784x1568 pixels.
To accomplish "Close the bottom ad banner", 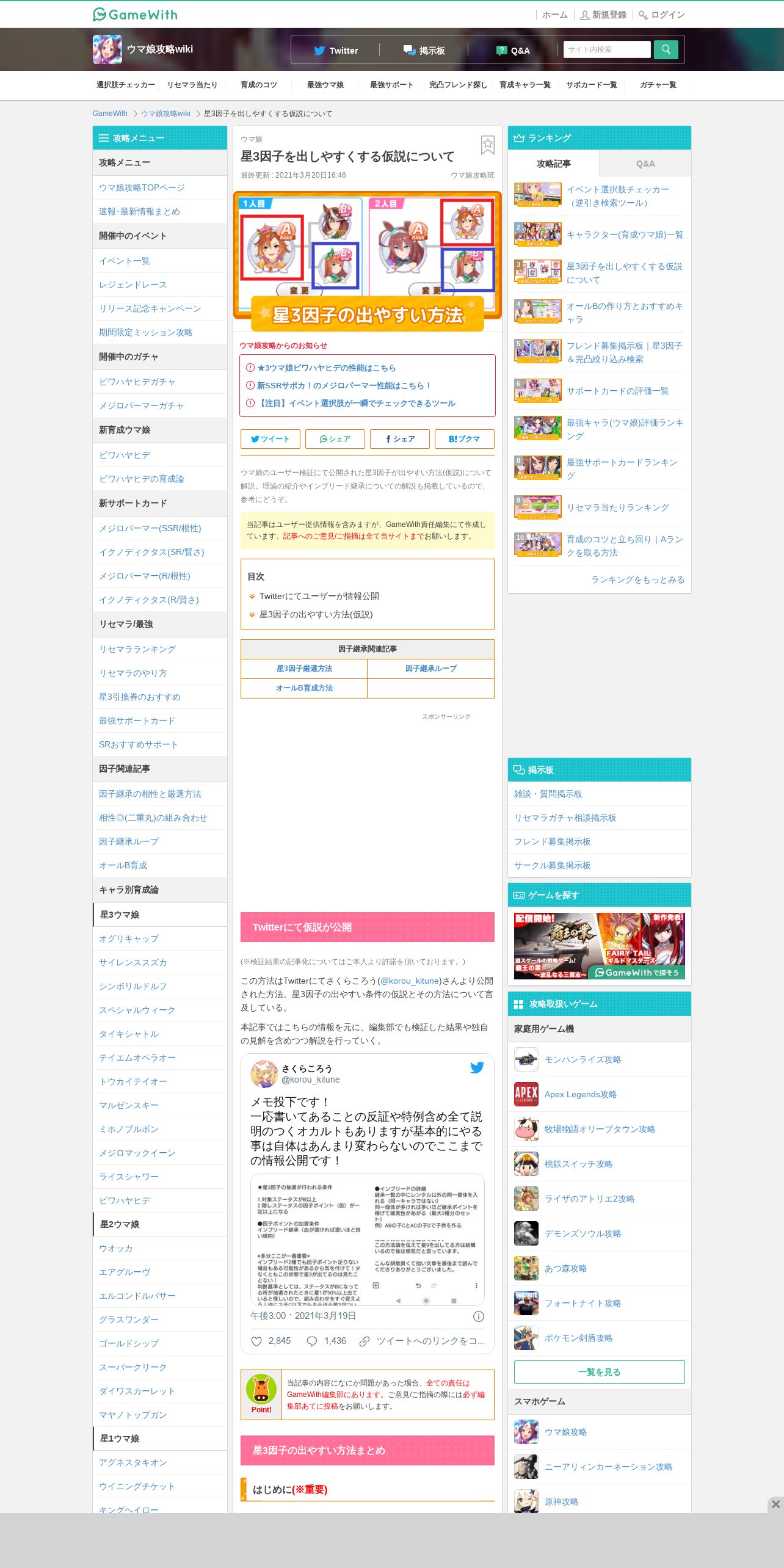I will tap(775, 1504).
